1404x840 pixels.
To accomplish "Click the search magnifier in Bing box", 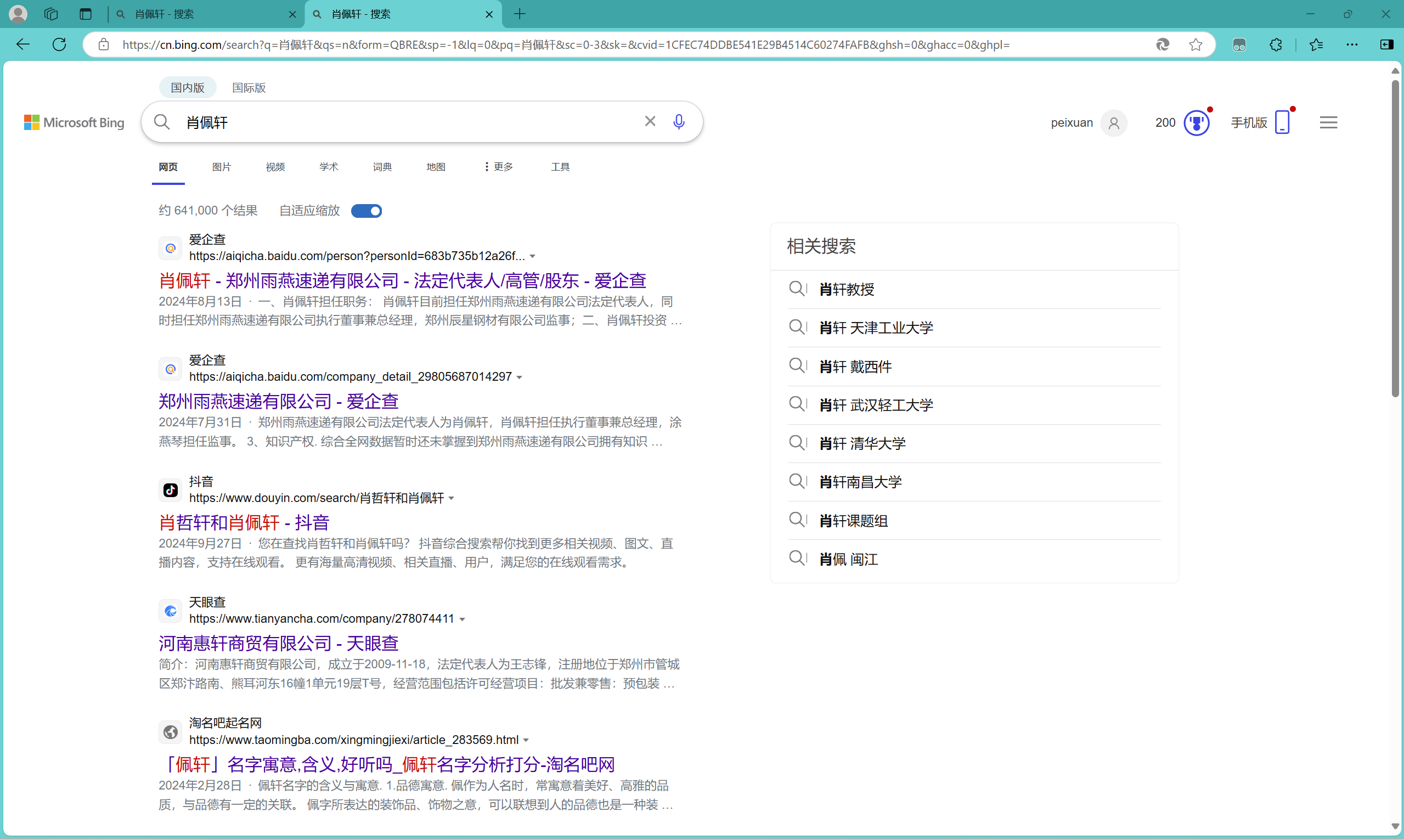I will point(162,122).
